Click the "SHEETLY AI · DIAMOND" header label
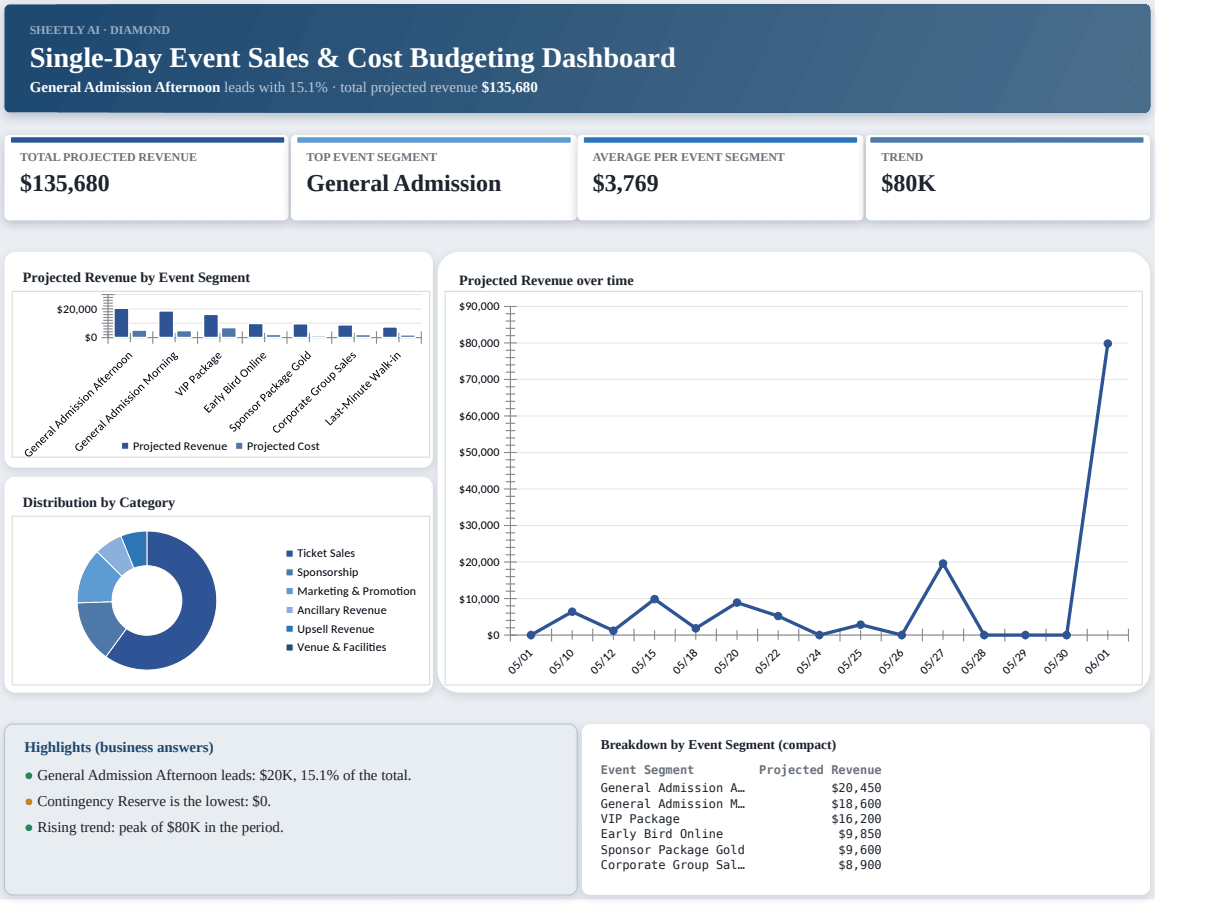The height and width of the screenshot is (922, 1227). 100,30
